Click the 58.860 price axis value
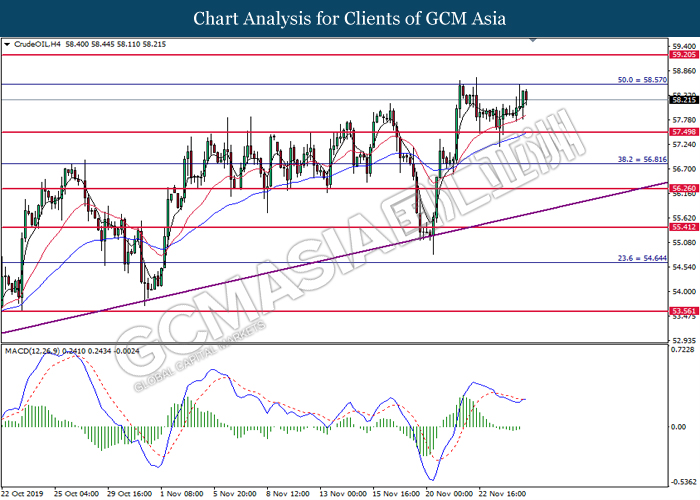The height and width of the screenshot is (500, 700). tap(684, 71)
